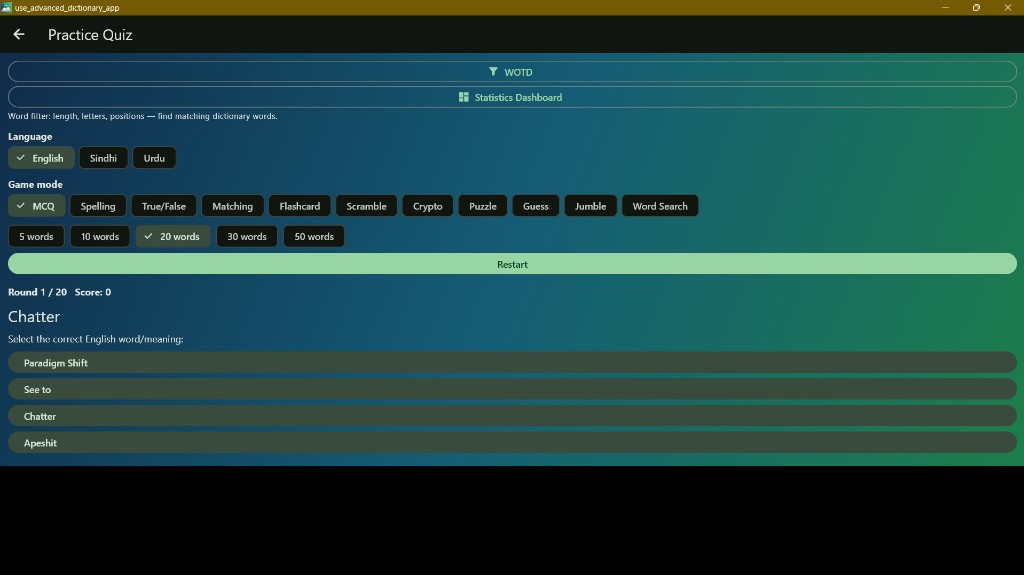Answer with Chatter option
Viewport: 1024px width, 575px height.
point(512,416)
